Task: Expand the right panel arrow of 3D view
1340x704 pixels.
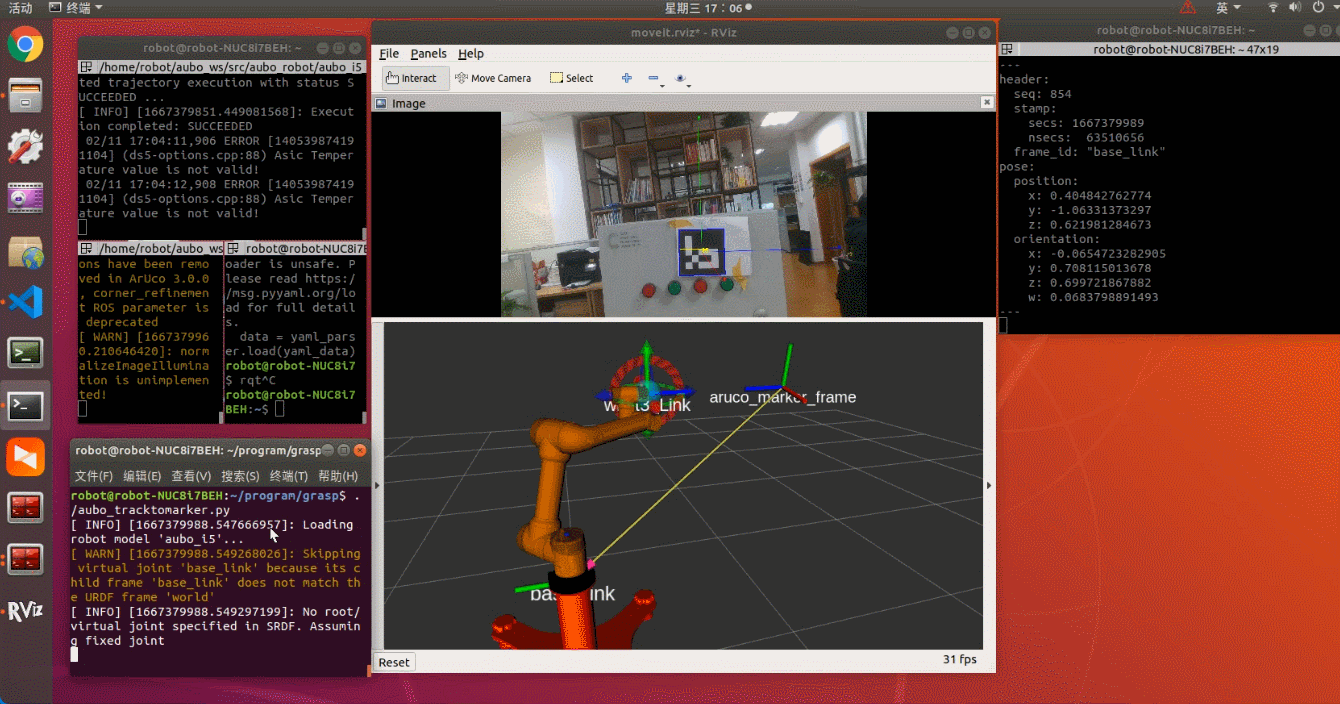Action: (x=989, y=485)
